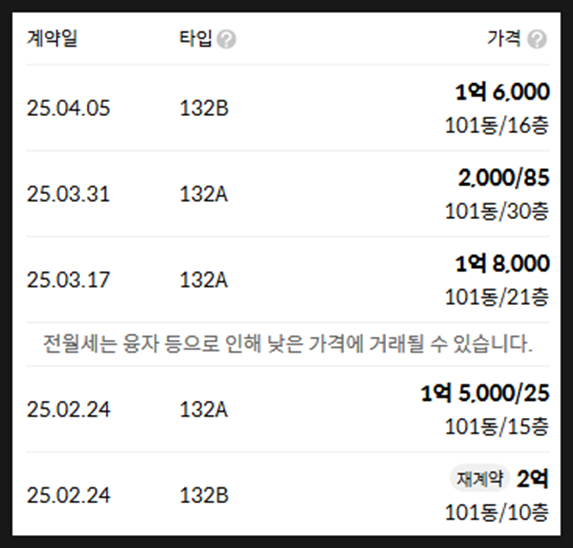
Task: Open the 25.03.17 transaction row
Action: [288, 279]
